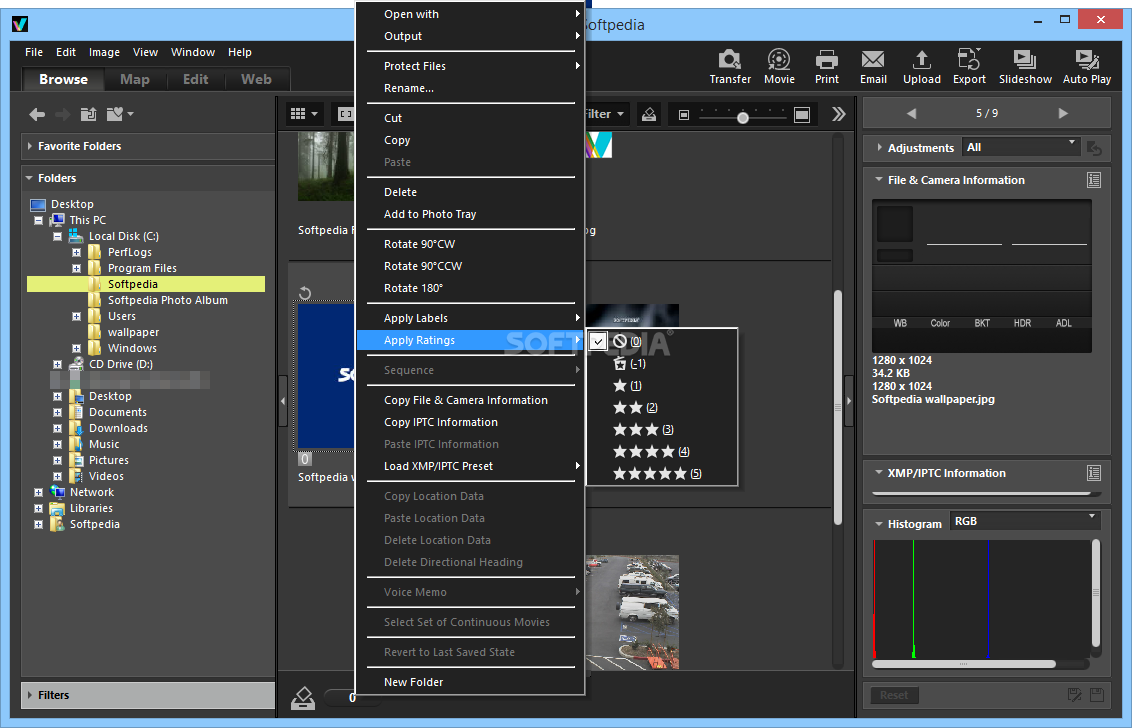The image size is (1132, 728).
Task: Toggle File & Camera Information list view
Action: pos(1094,180)
